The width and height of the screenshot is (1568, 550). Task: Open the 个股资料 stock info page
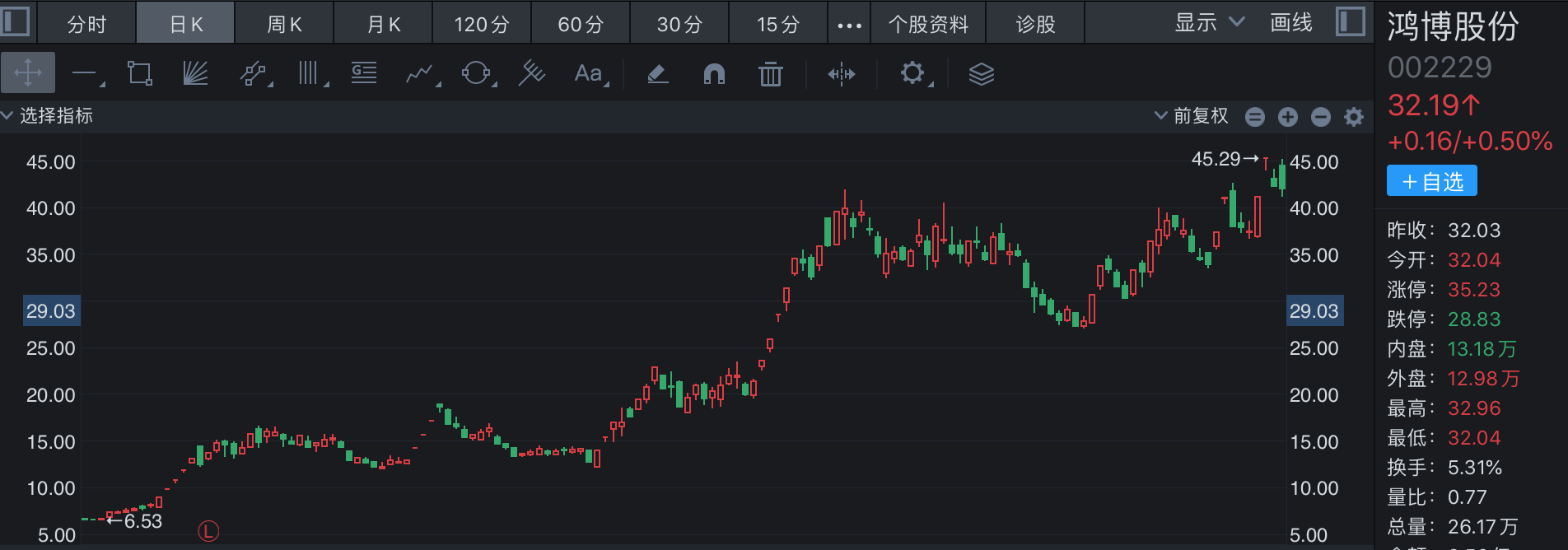pos(928,24)
